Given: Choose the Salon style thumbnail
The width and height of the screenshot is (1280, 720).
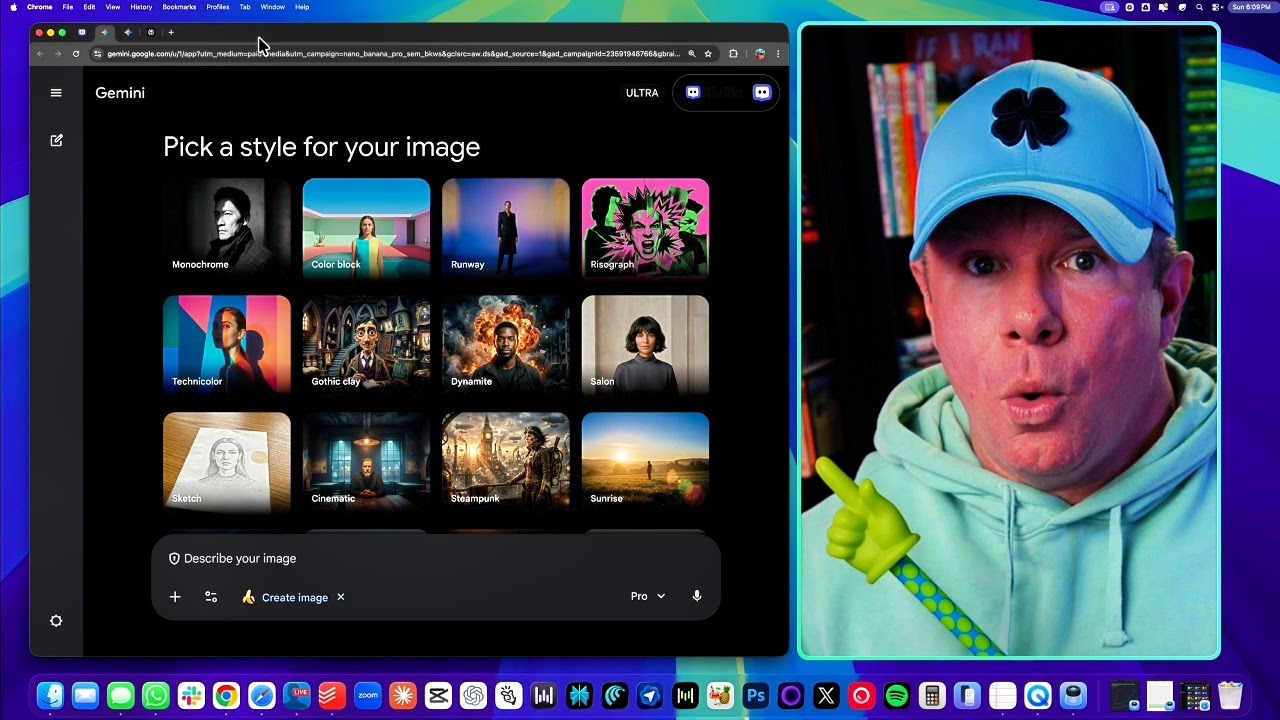Looking at the screenshot, I should click(x=645, y=344).
